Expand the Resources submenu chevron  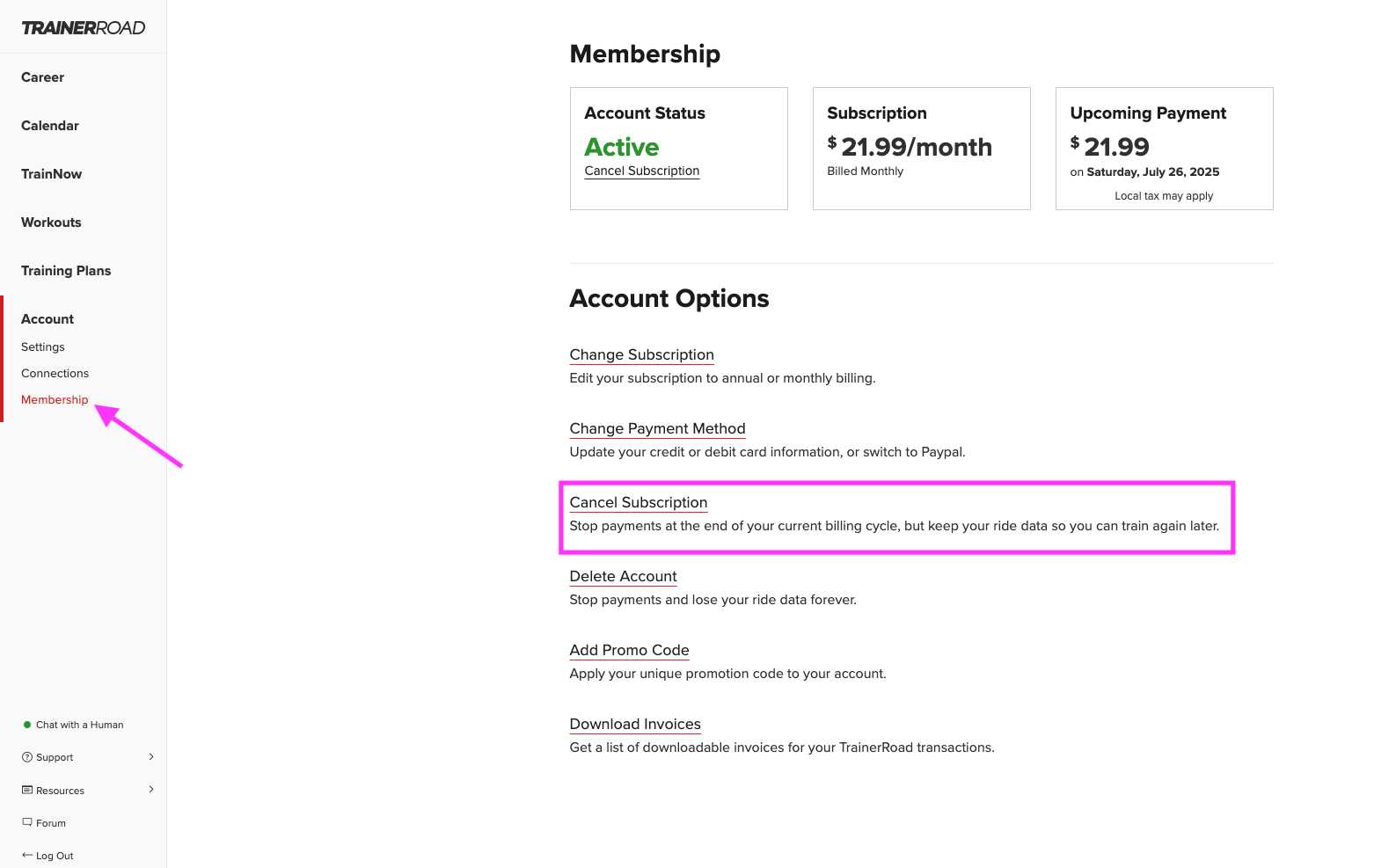coord(151,789)
